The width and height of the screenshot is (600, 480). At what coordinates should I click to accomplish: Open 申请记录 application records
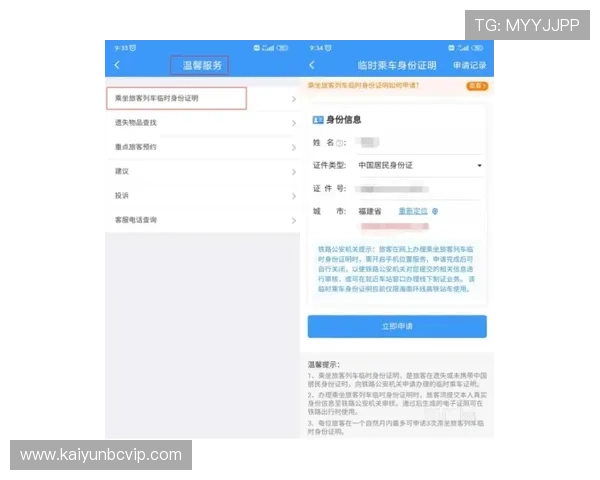point(470,65)
